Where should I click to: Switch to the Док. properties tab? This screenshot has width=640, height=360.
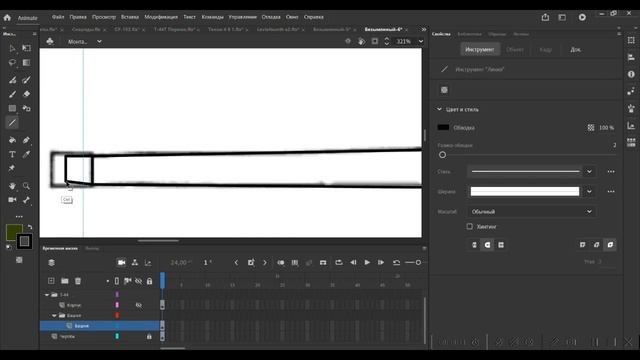(576, 49)
